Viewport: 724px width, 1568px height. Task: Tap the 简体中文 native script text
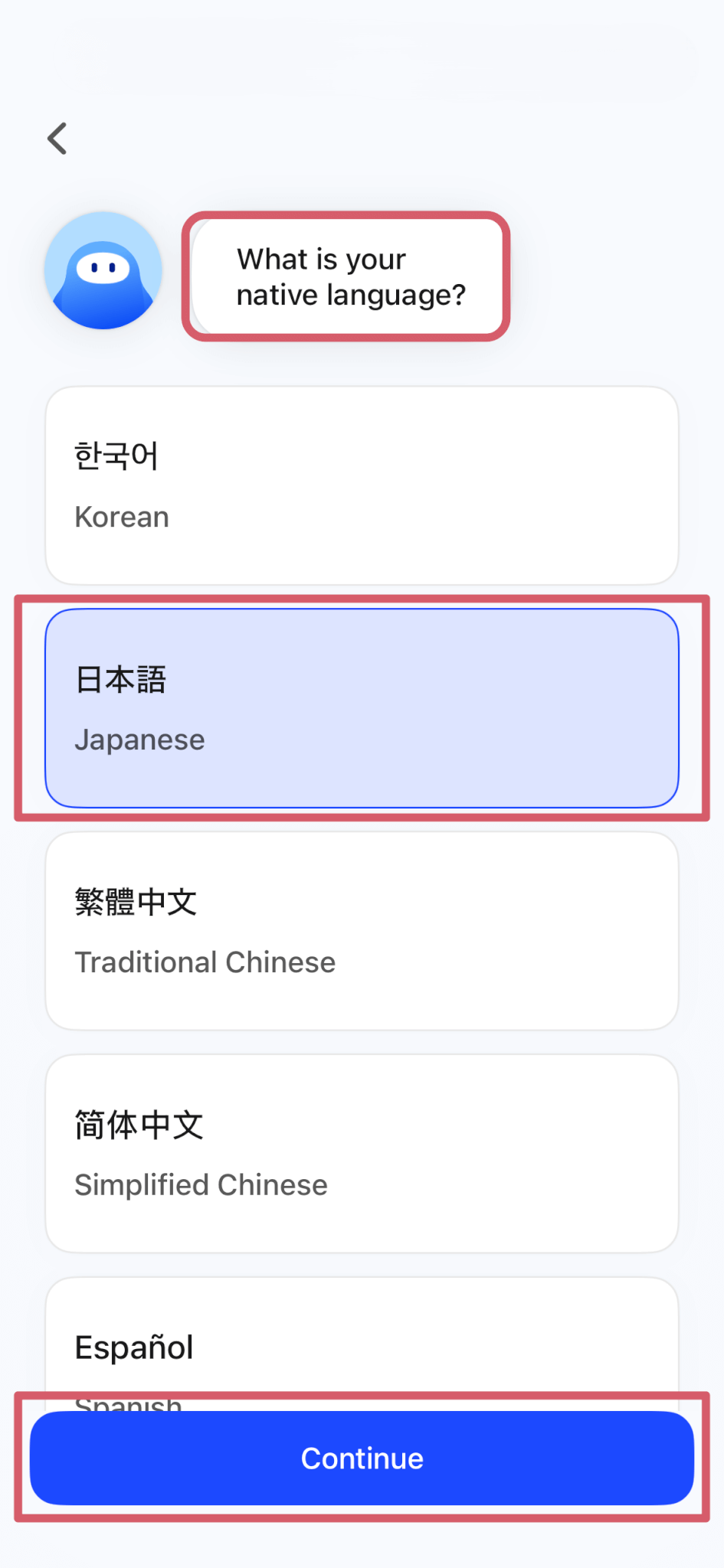(139, 1125)
